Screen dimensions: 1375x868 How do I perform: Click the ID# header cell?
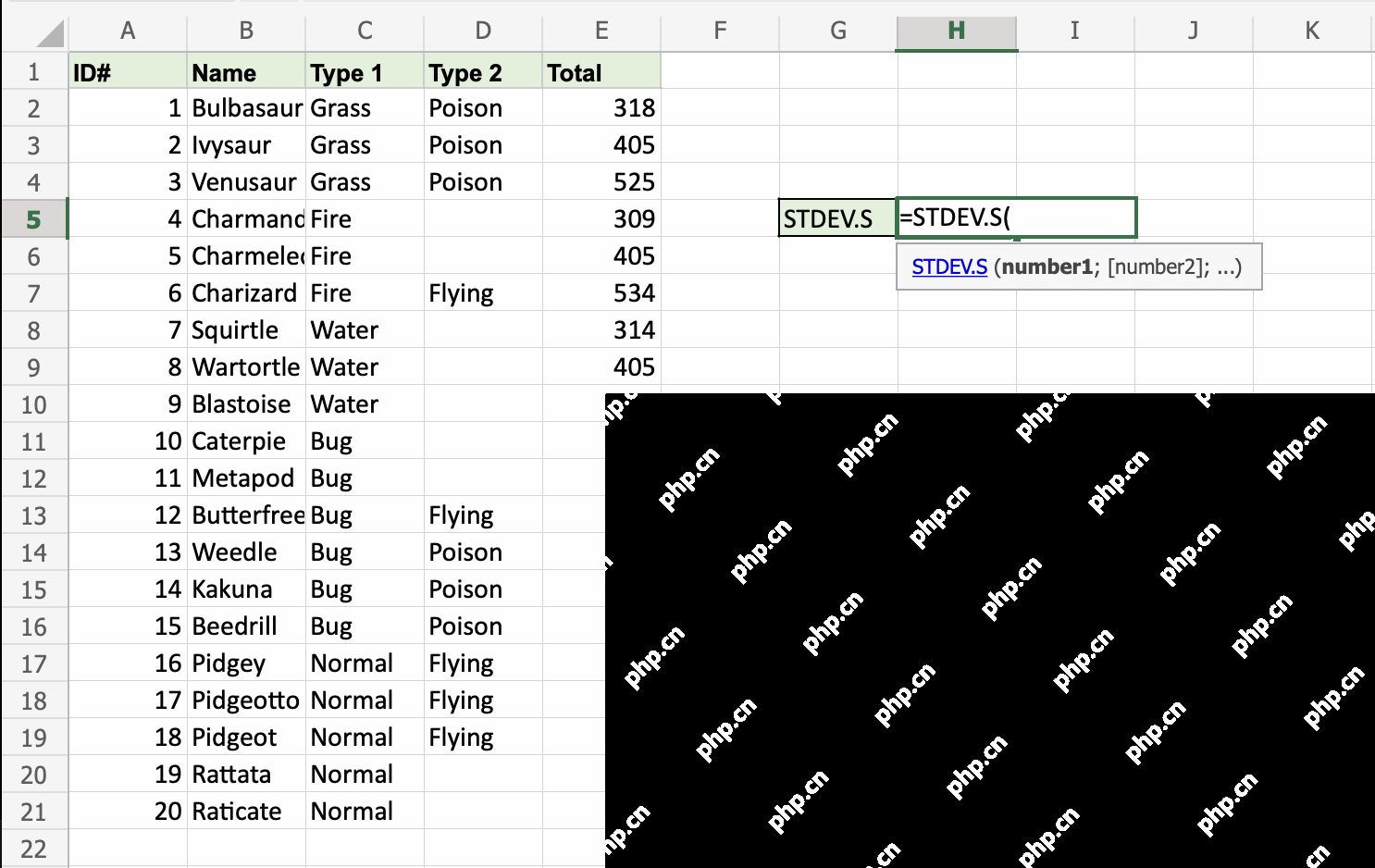[x=128, y=71]
